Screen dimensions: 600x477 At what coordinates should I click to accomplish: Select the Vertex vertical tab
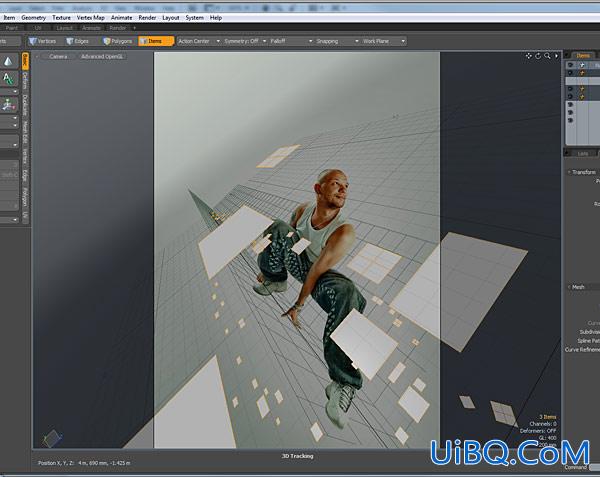(25, 156)
